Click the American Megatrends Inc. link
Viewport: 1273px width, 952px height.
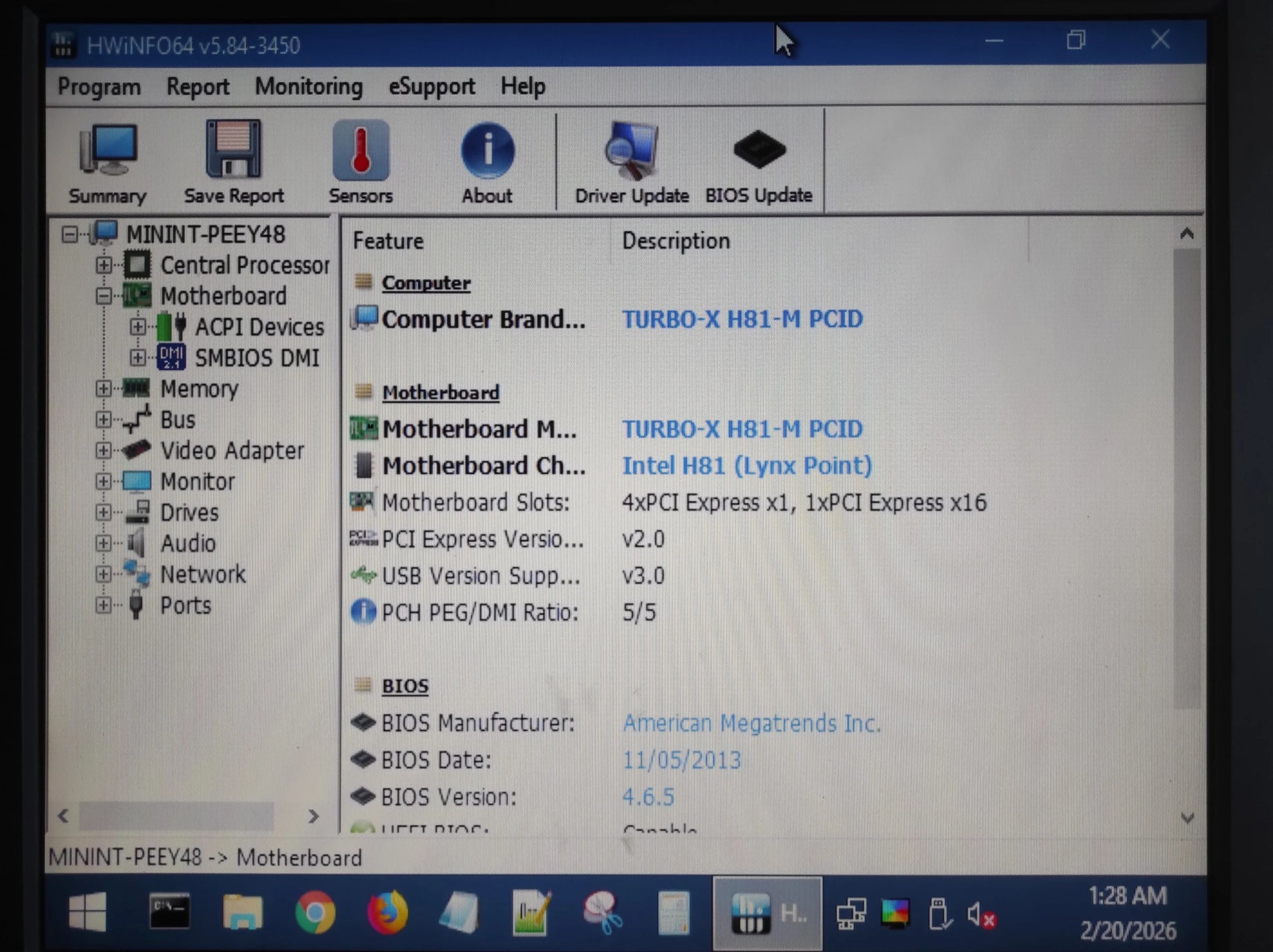752,723
